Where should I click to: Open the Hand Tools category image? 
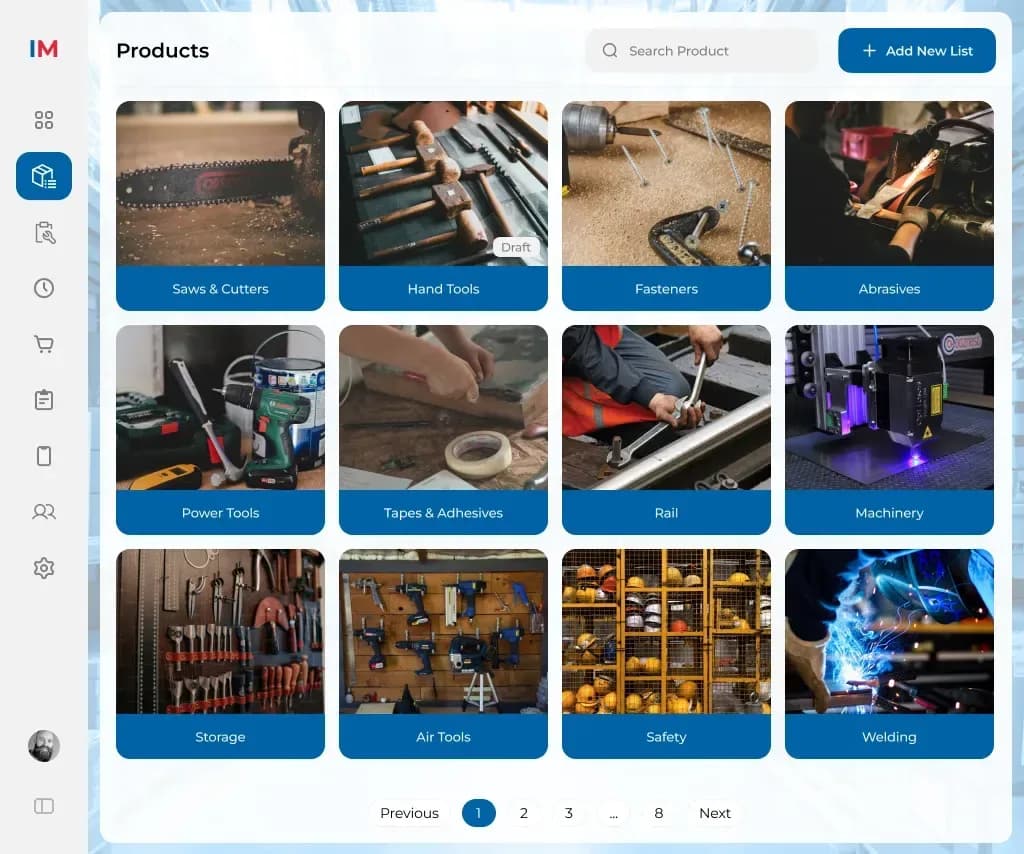443,183
